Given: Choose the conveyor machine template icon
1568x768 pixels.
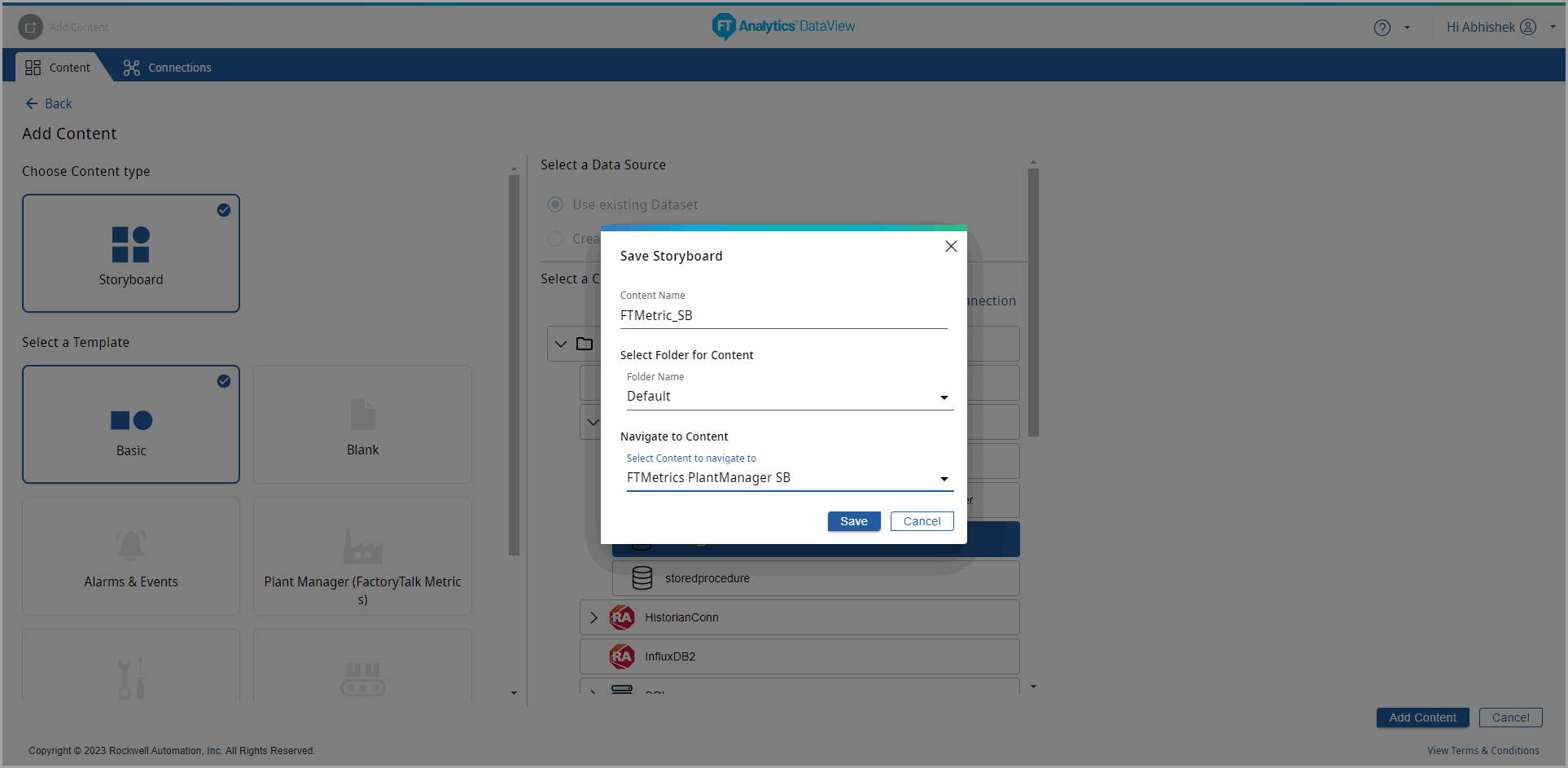Looking at the screenshot, I should tap(362, 678).
